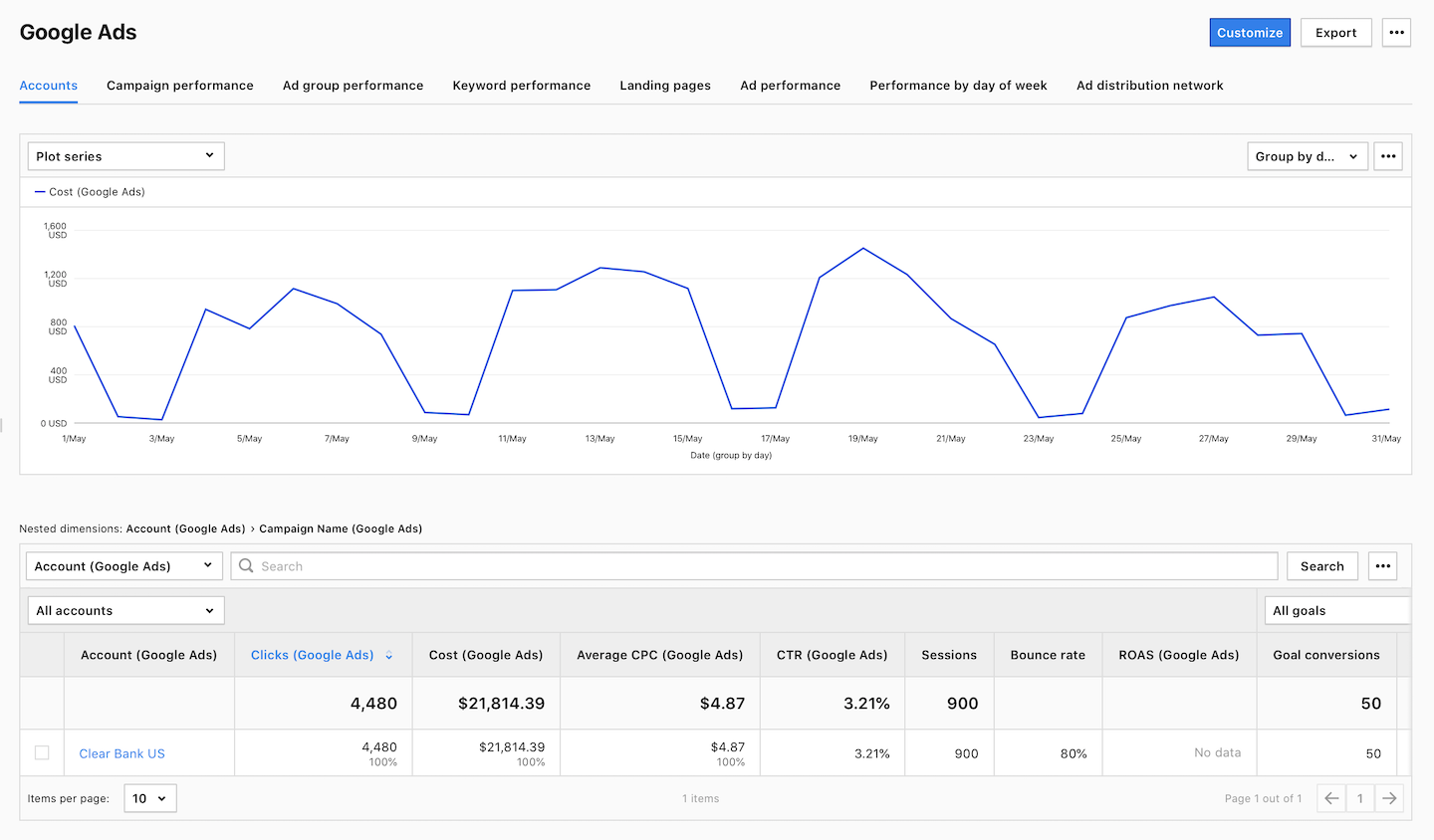This screenshot has height=840, width=1434.
Task: Open the Group by day dropdown
Action: [1308, 156]
